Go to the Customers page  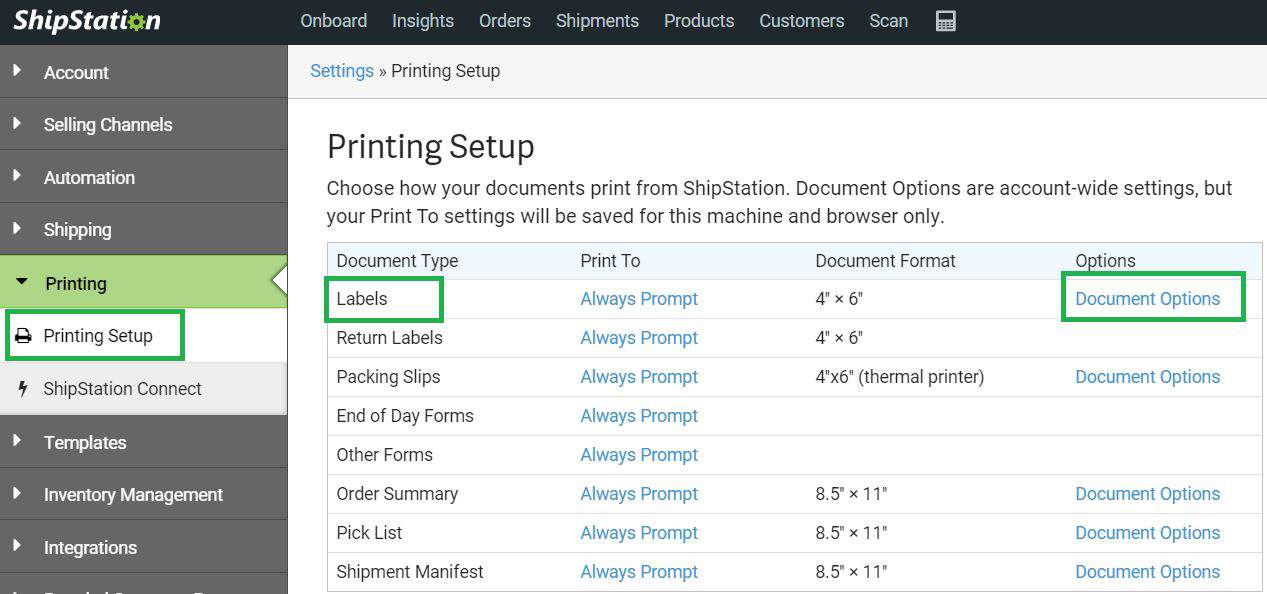(800, 20)
